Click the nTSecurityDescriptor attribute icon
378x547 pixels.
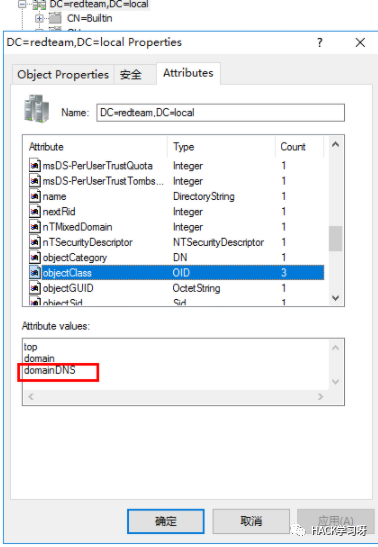click(35, 242)
